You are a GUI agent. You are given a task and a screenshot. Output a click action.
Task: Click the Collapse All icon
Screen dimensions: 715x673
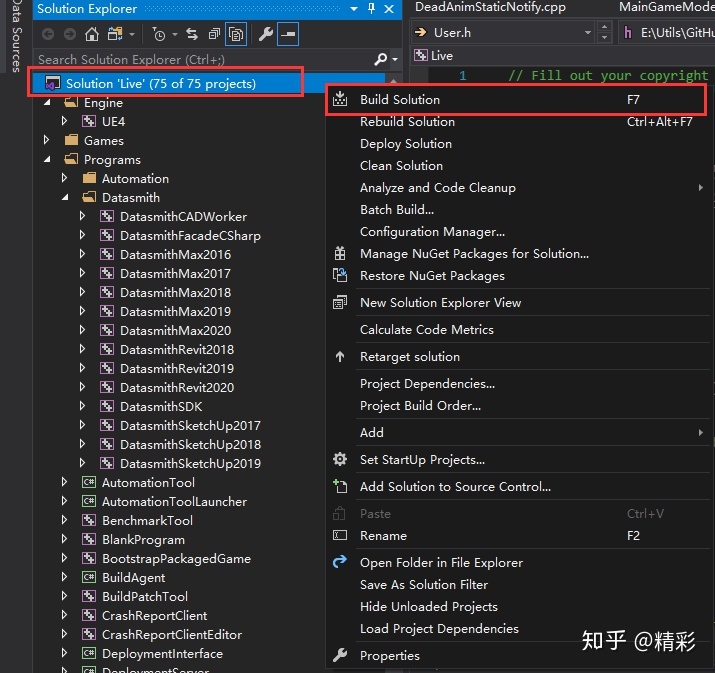click(x=214, y=34)
